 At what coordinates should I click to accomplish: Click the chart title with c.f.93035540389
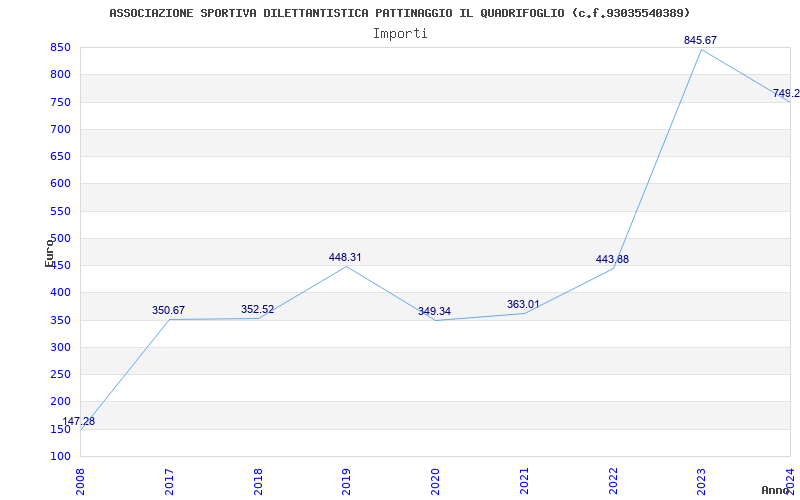click(x=399, y=13)
